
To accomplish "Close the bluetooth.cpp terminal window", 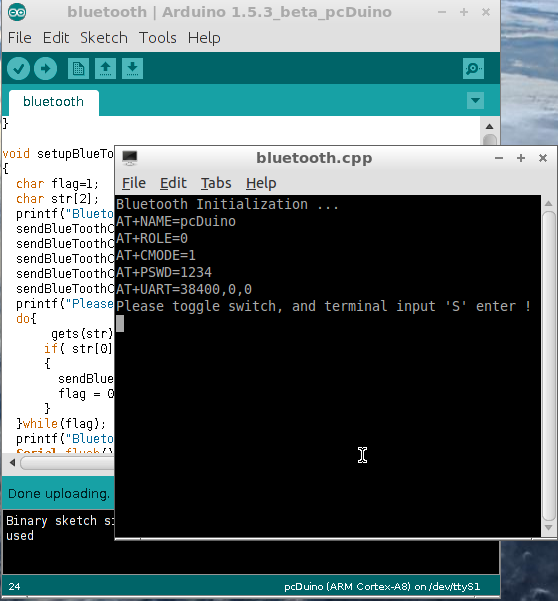I will point(543,158).
